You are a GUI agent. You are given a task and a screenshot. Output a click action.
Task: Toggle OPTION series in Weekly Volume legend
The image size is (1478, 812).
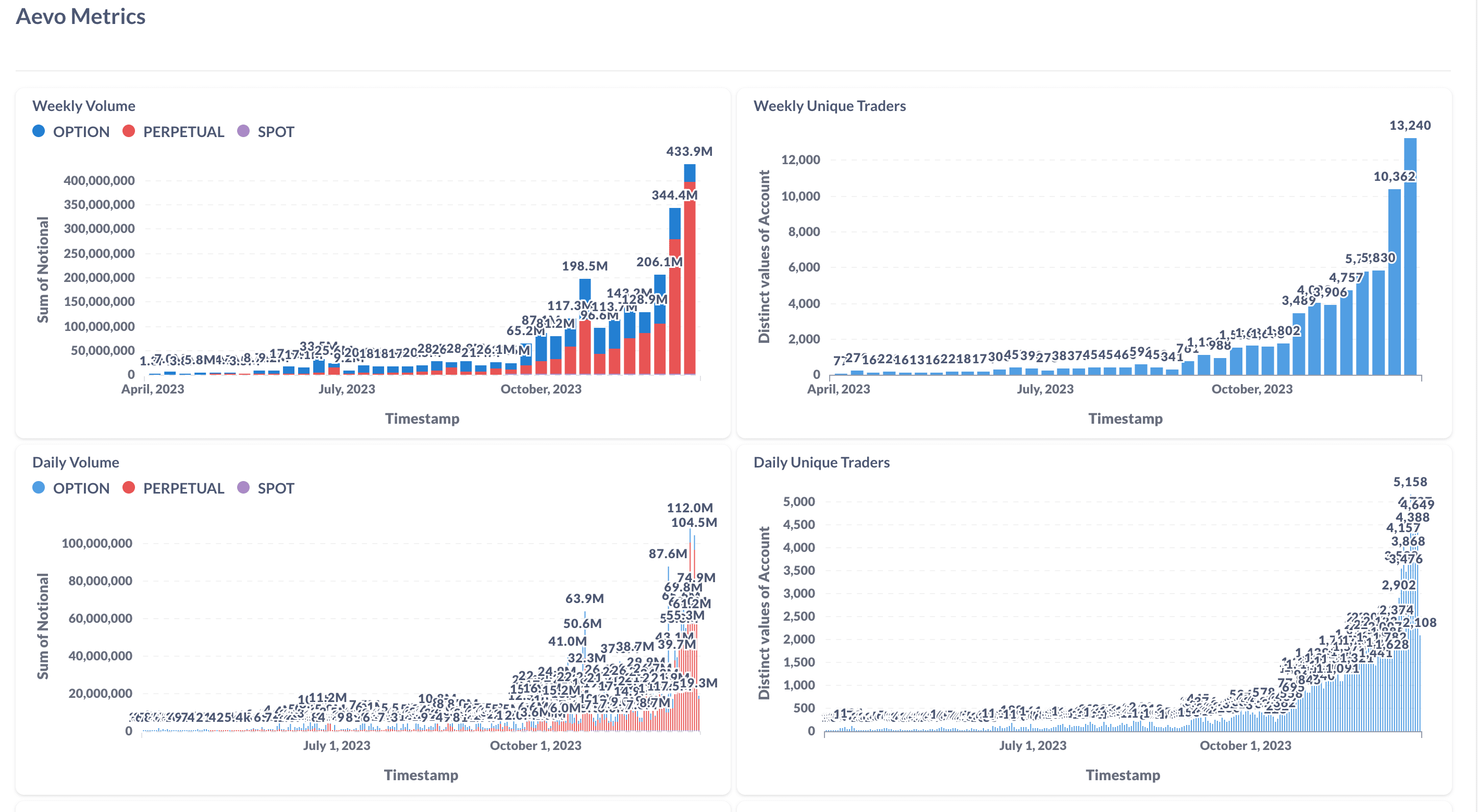(71, 132)
